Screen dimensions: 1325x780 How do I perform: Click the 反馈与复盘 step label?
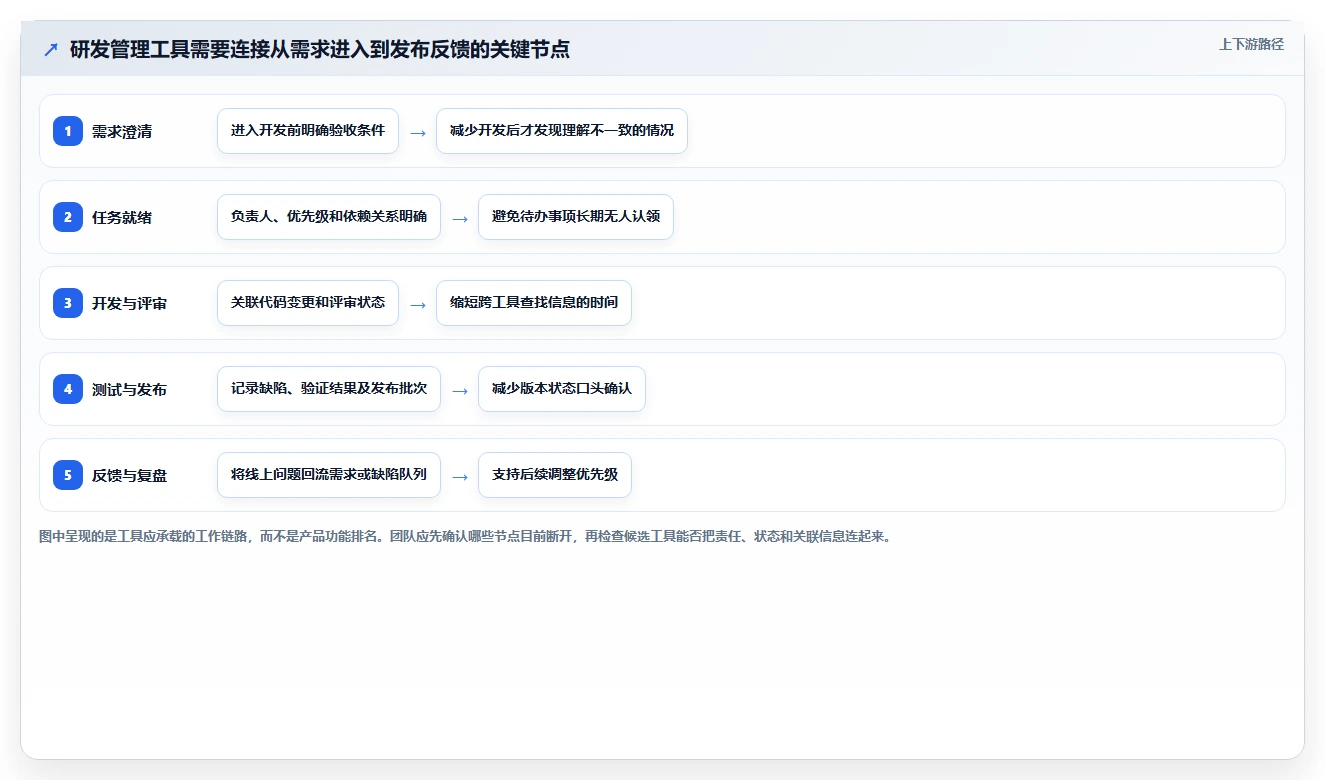click(x=129, y=475)
